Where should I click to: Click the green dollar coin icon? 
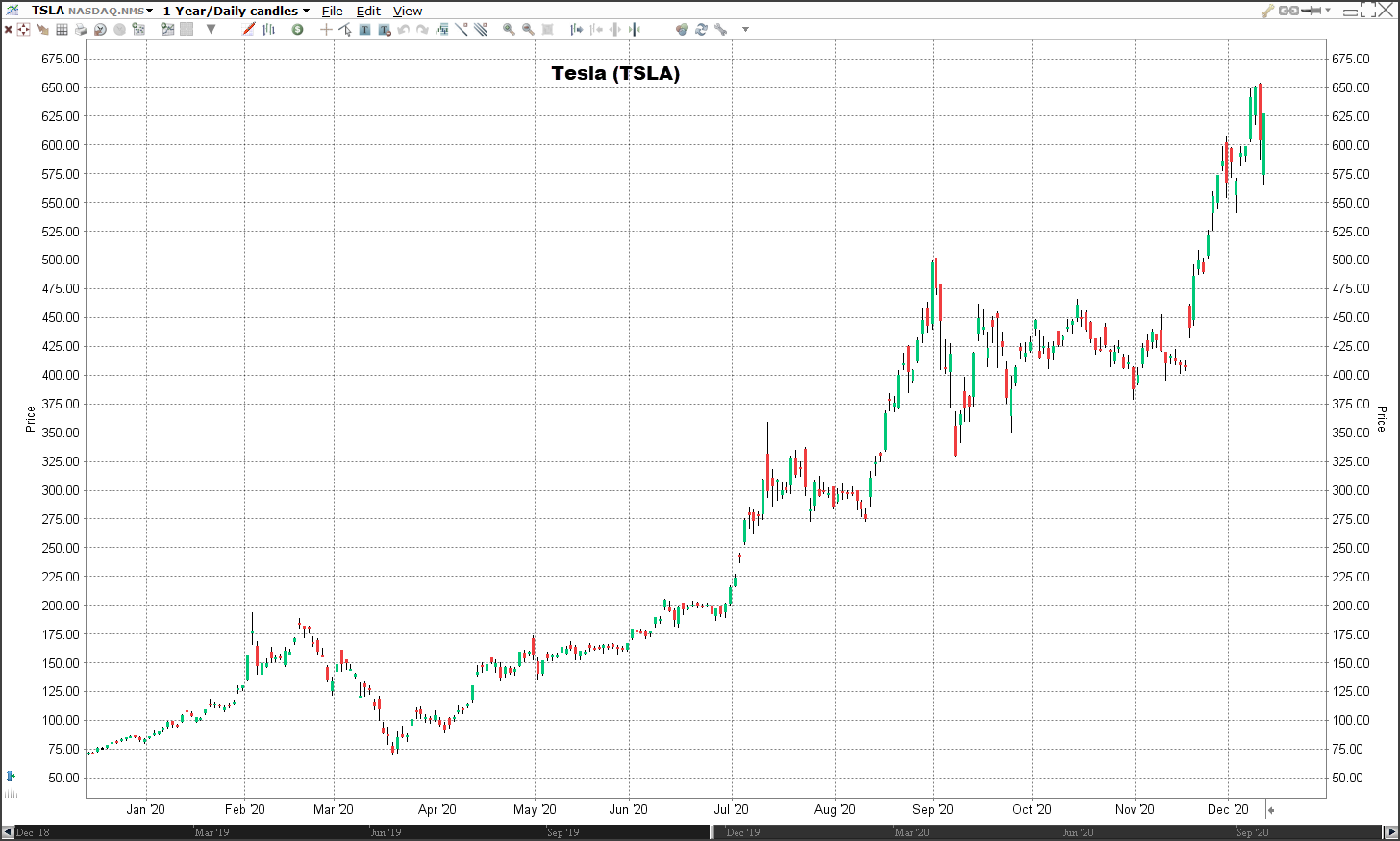(298, 30)
